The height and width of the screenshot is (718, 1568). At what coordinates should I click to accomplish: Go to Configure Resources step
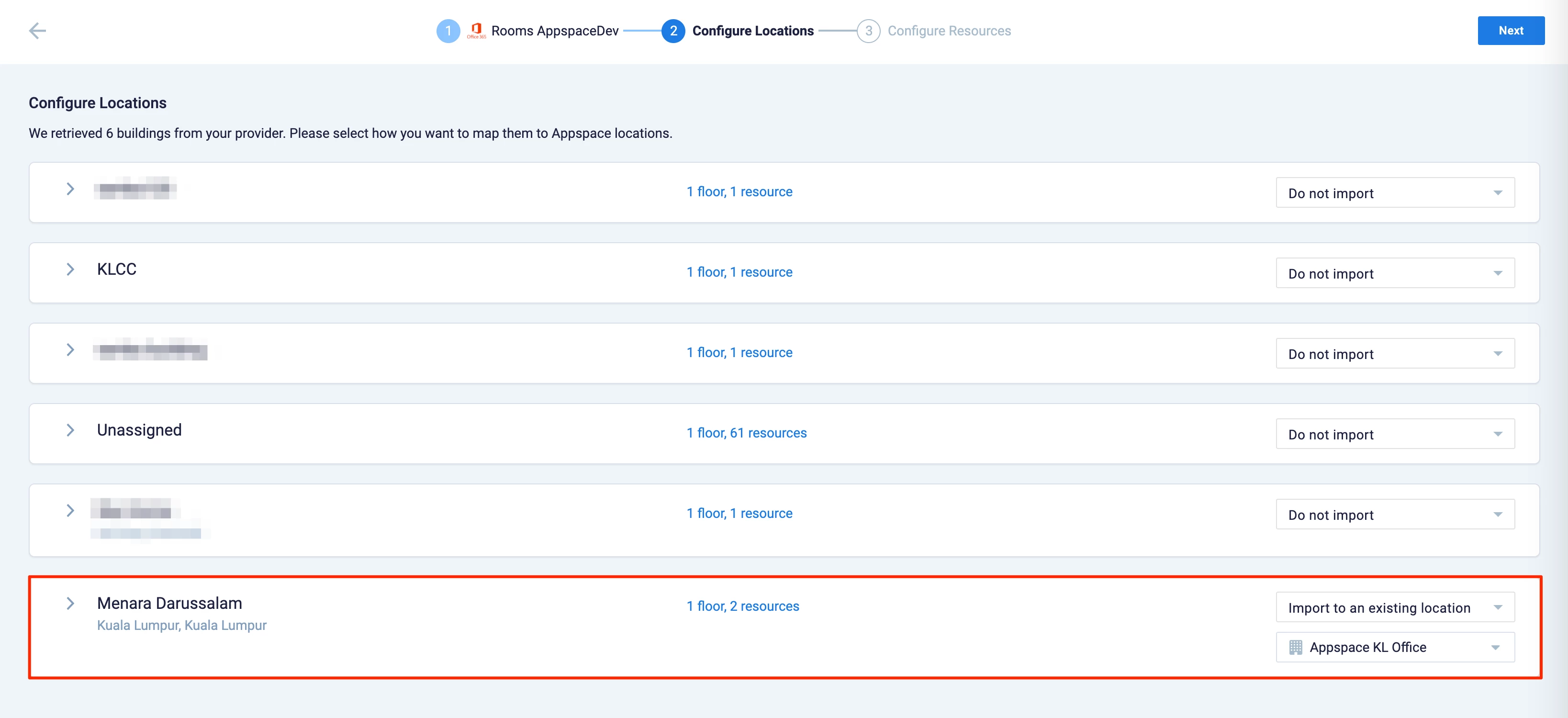[x=948, y=31]
